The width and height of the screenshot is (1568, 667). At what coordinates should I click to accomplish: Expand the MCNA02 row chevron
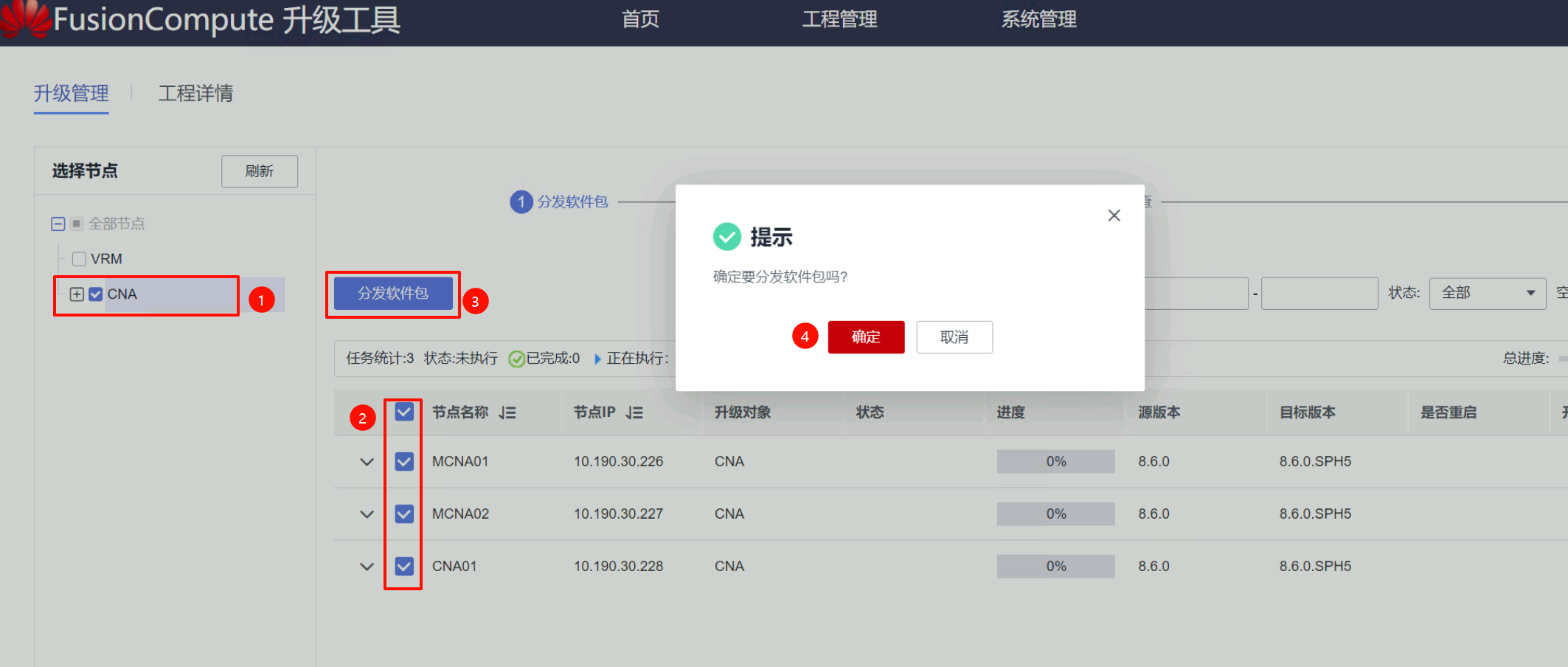point(367,514)
